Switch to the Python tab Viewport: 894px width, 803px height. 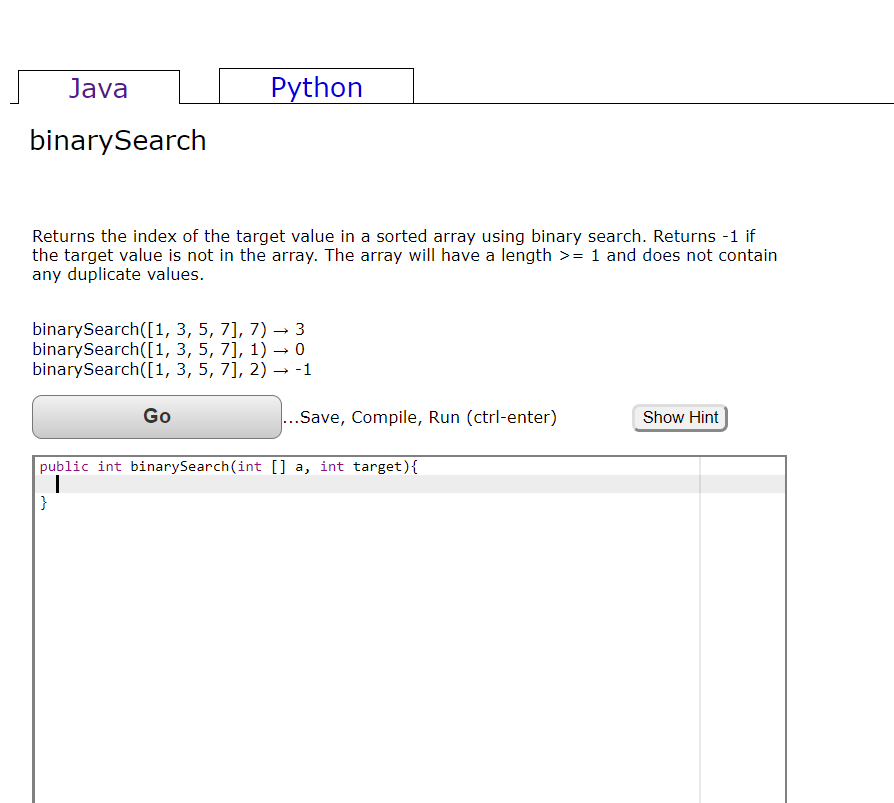click(316, 88)
